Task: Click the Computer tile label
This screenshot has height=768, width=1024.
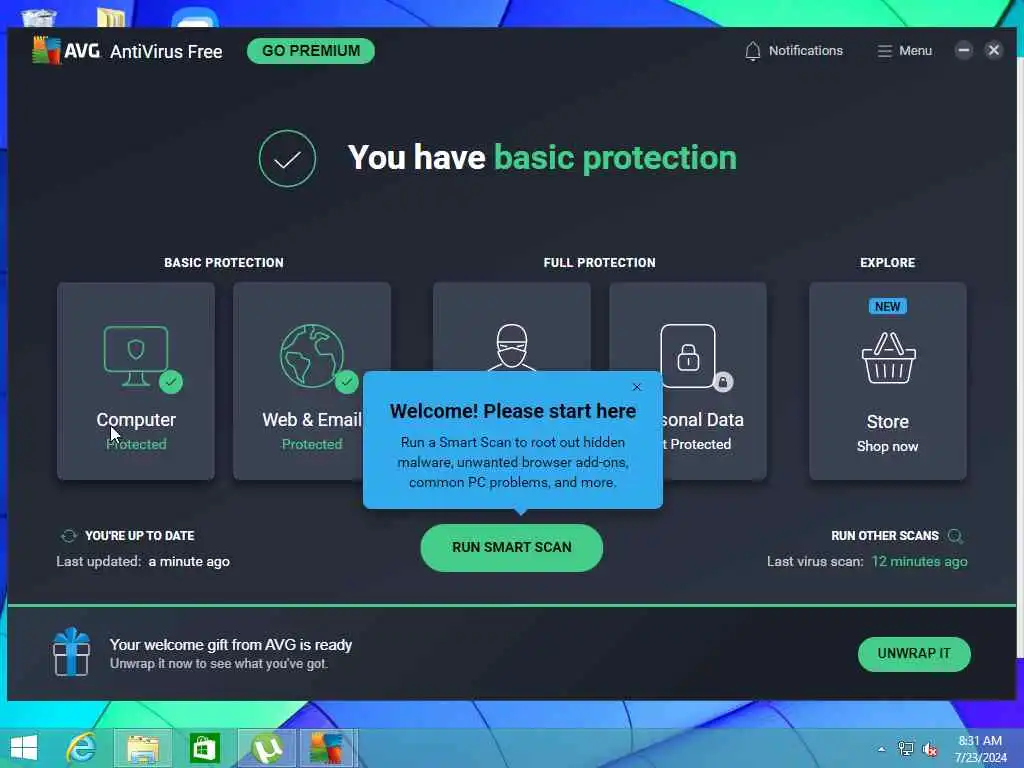Action: tap(136, 419)
